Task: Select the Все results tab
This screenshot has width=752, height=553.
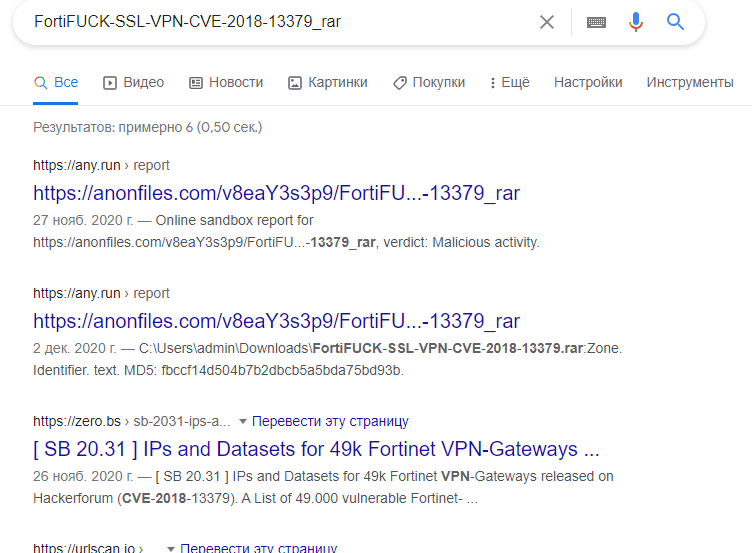Action: (x=56, y=82)
